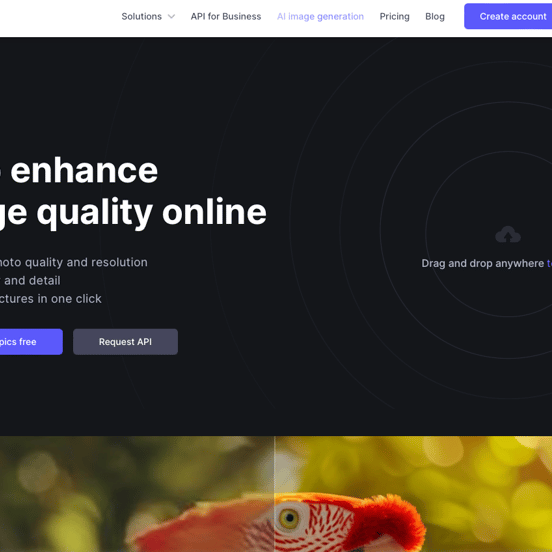Image resolution: width=552 pixels, height=552 pixels.
Task: Visit the Blog section
Action: tap(435, 17)
